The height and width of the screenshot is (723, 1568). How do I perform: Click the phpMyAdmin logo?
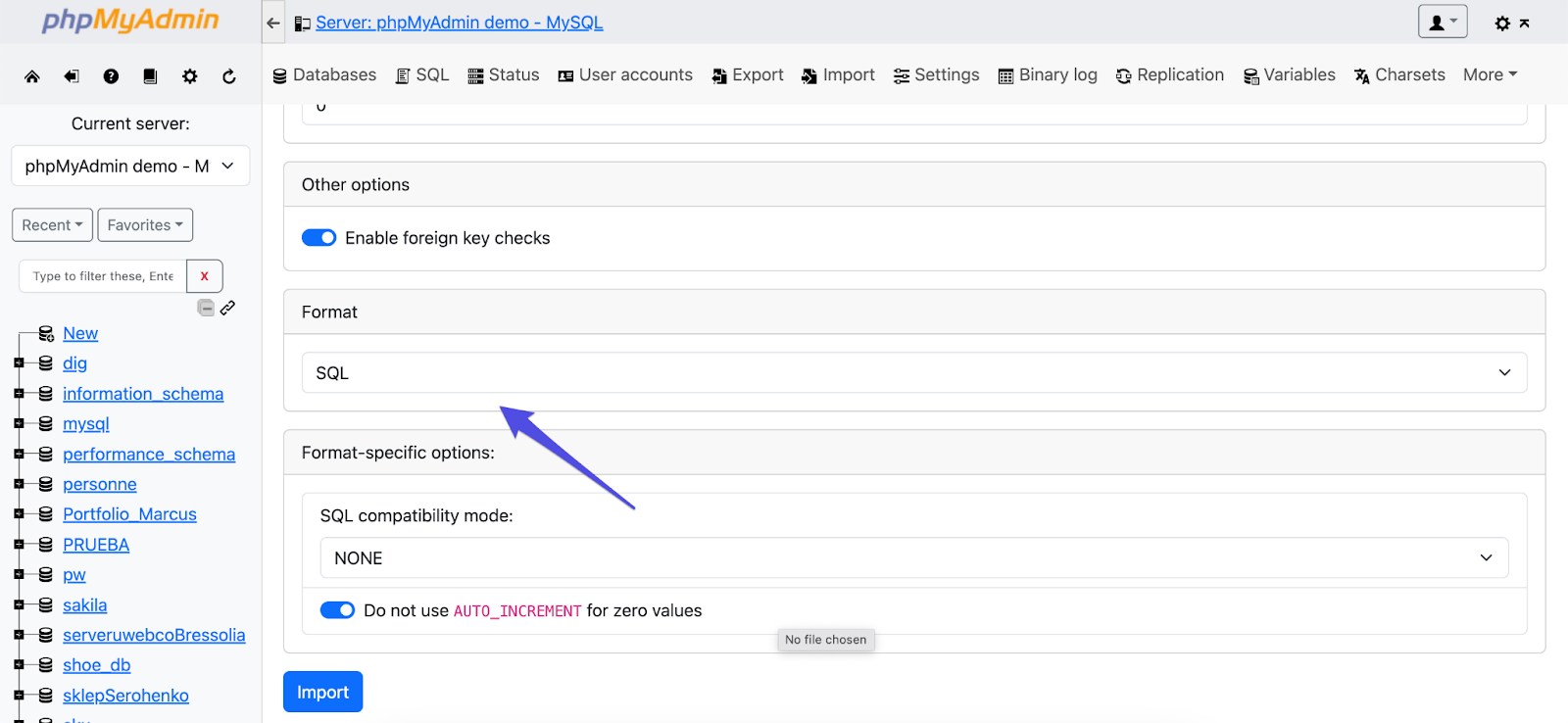pyautogui.click(x=130, y=21)
